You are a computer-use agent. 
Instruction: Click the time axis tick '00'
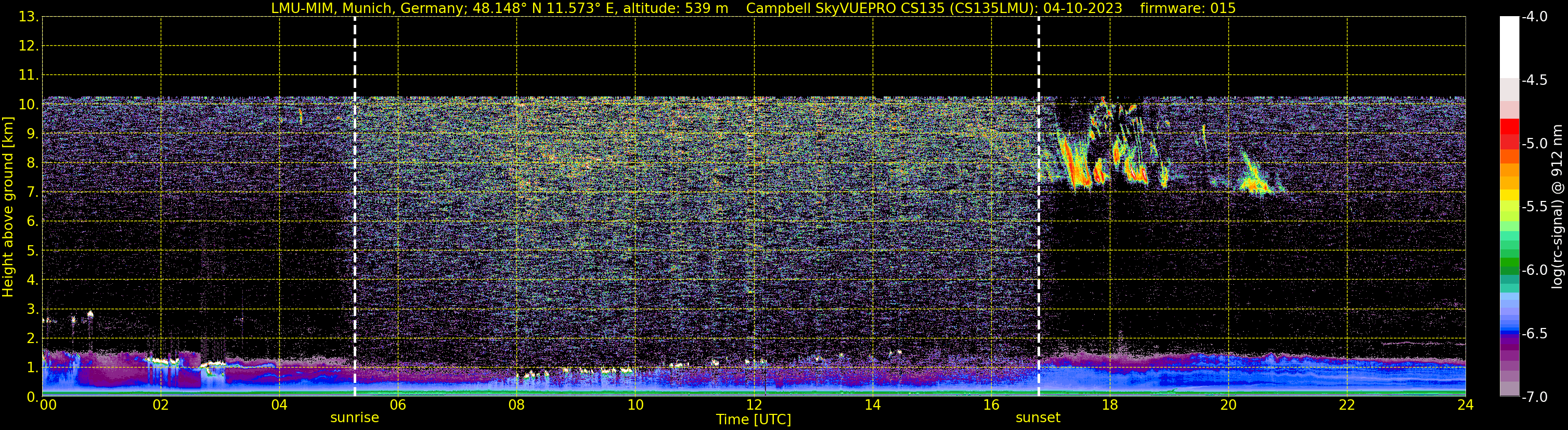tap(48, 405)
